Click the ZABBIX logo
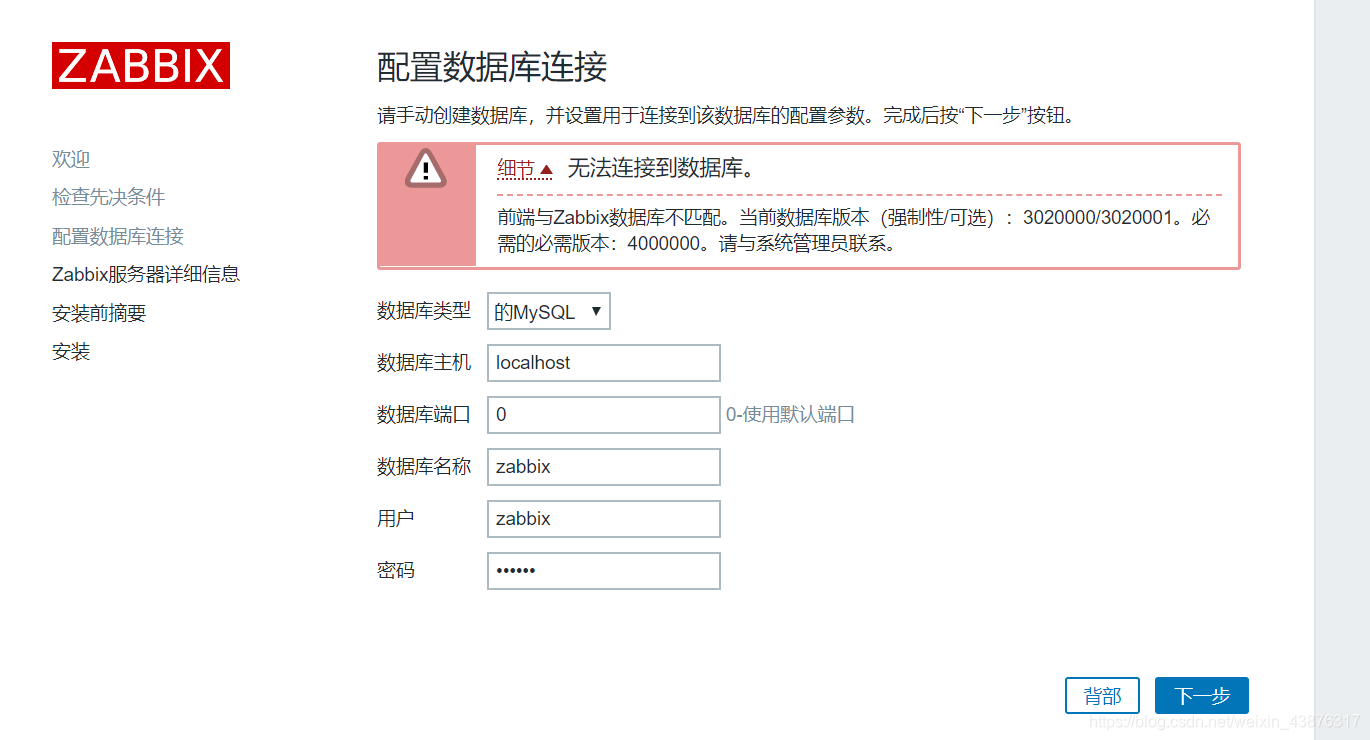 (x=140, y=65)
